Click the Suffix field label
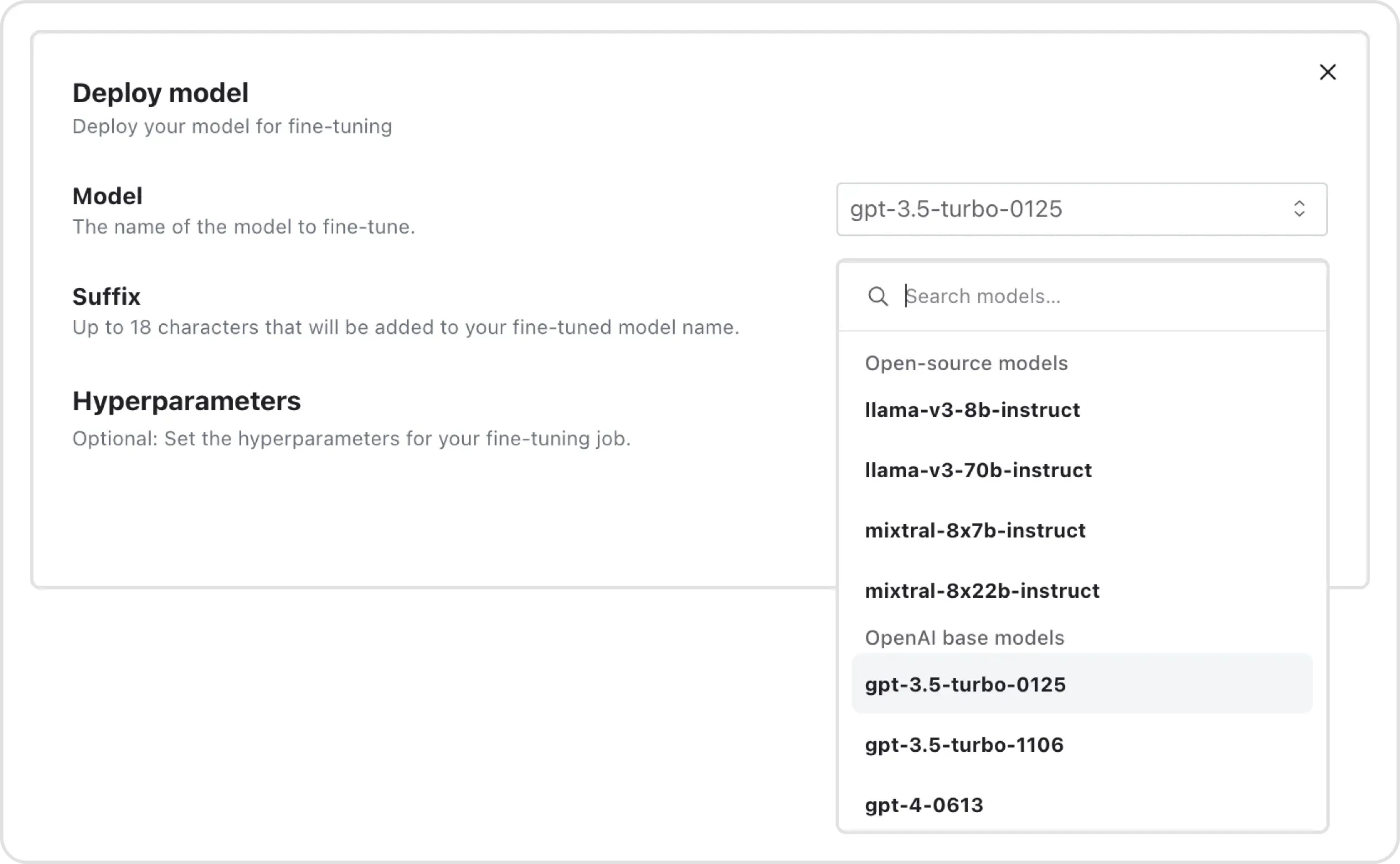The image size is (1400, 864). [x=106, y=296]
